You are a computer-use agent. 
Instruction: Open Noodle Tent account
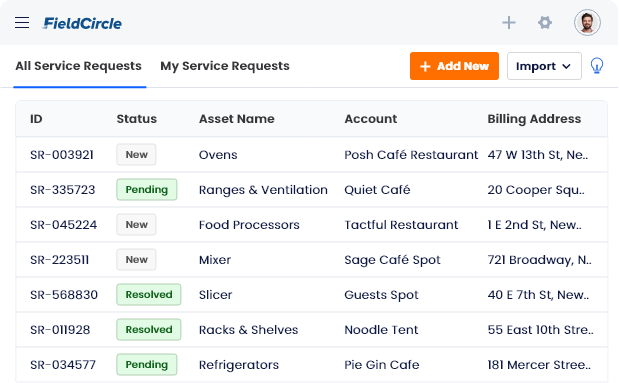tap(381, 330)
